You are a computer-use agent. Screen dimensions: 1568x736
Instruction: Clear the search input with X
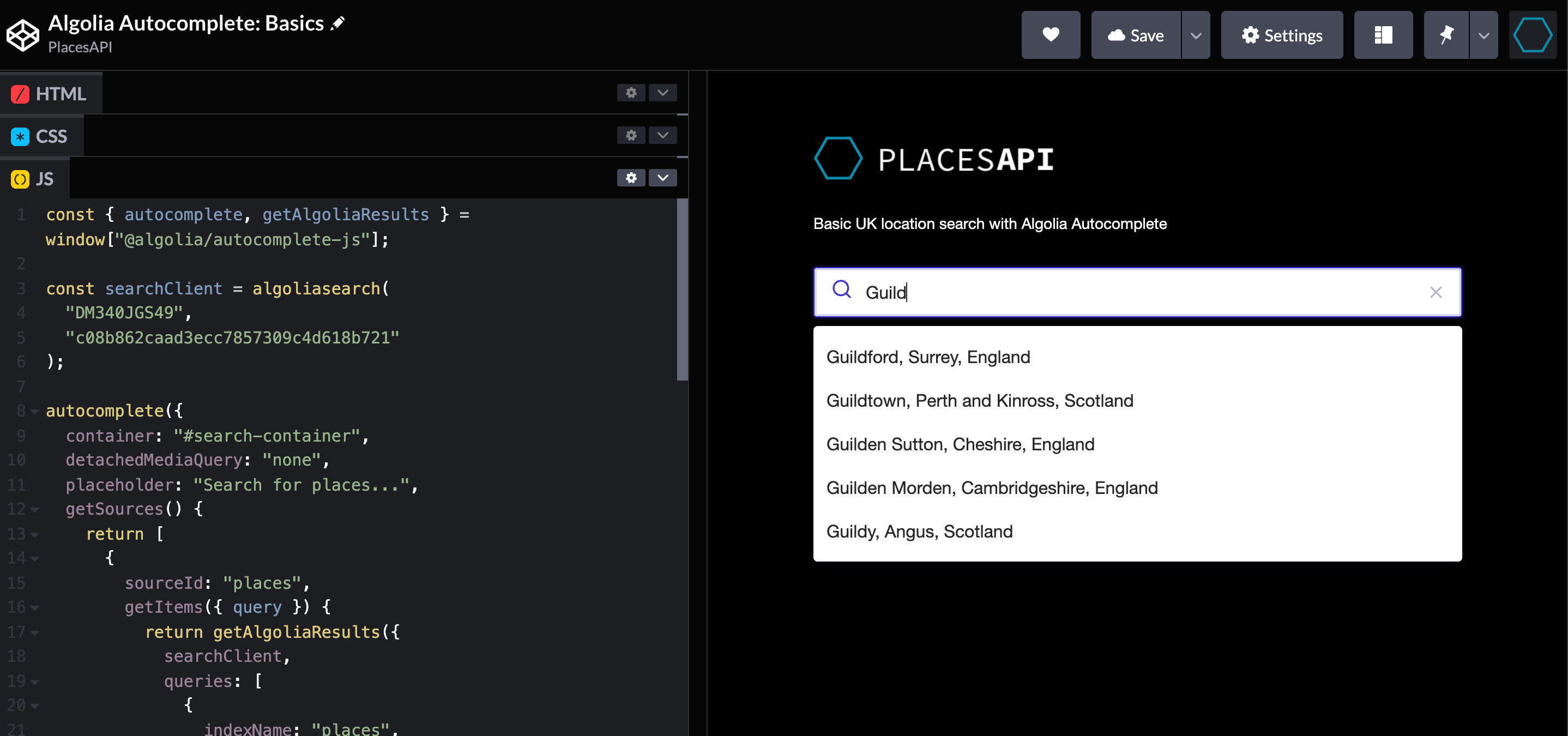click(1436, 293)
